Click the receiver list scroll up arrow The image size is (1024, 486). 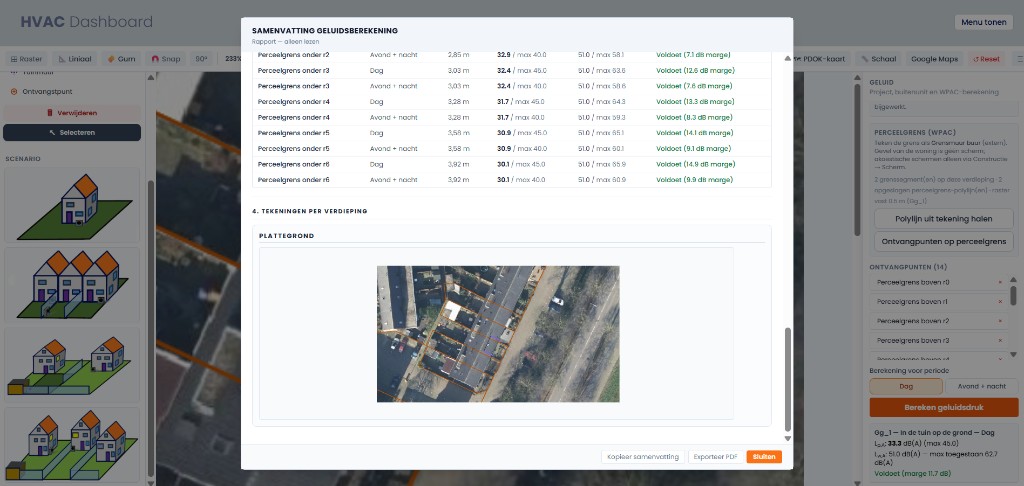(x=1013, y=280)
